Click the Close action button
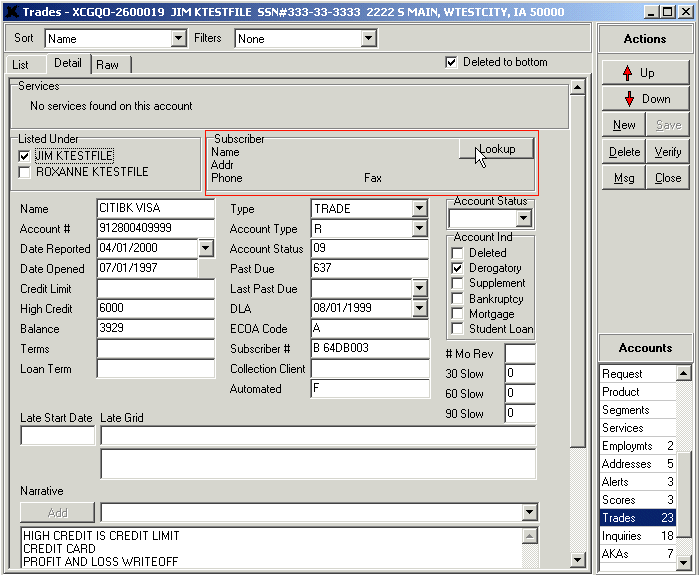The image size is (699, 575). tap(667, 178)
